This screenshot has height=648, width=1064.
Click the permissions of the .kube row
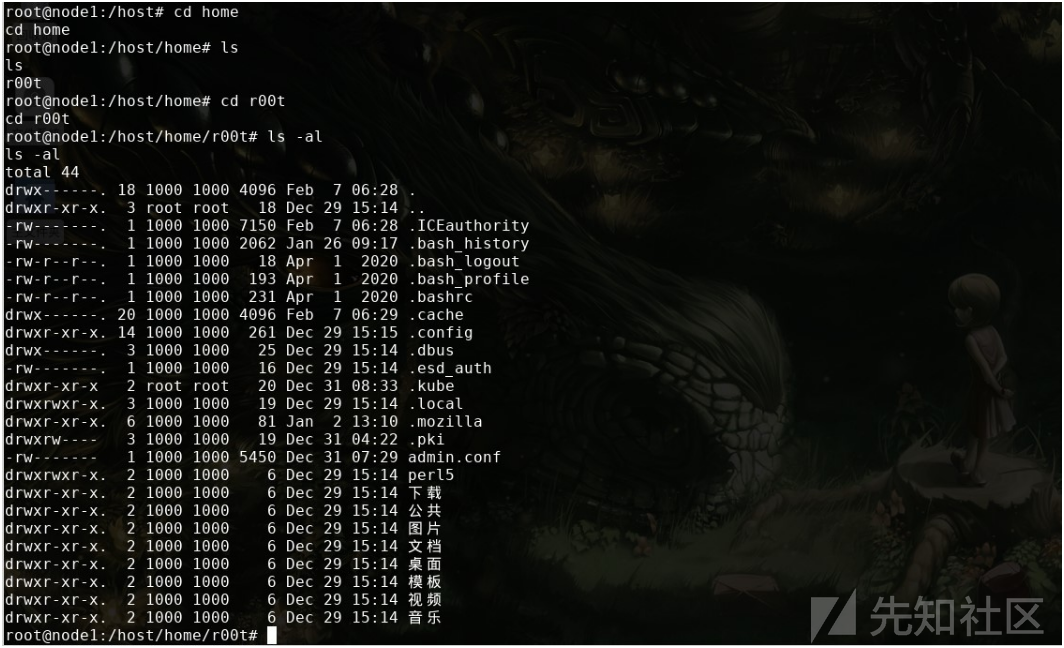click(x=52, y=385)
